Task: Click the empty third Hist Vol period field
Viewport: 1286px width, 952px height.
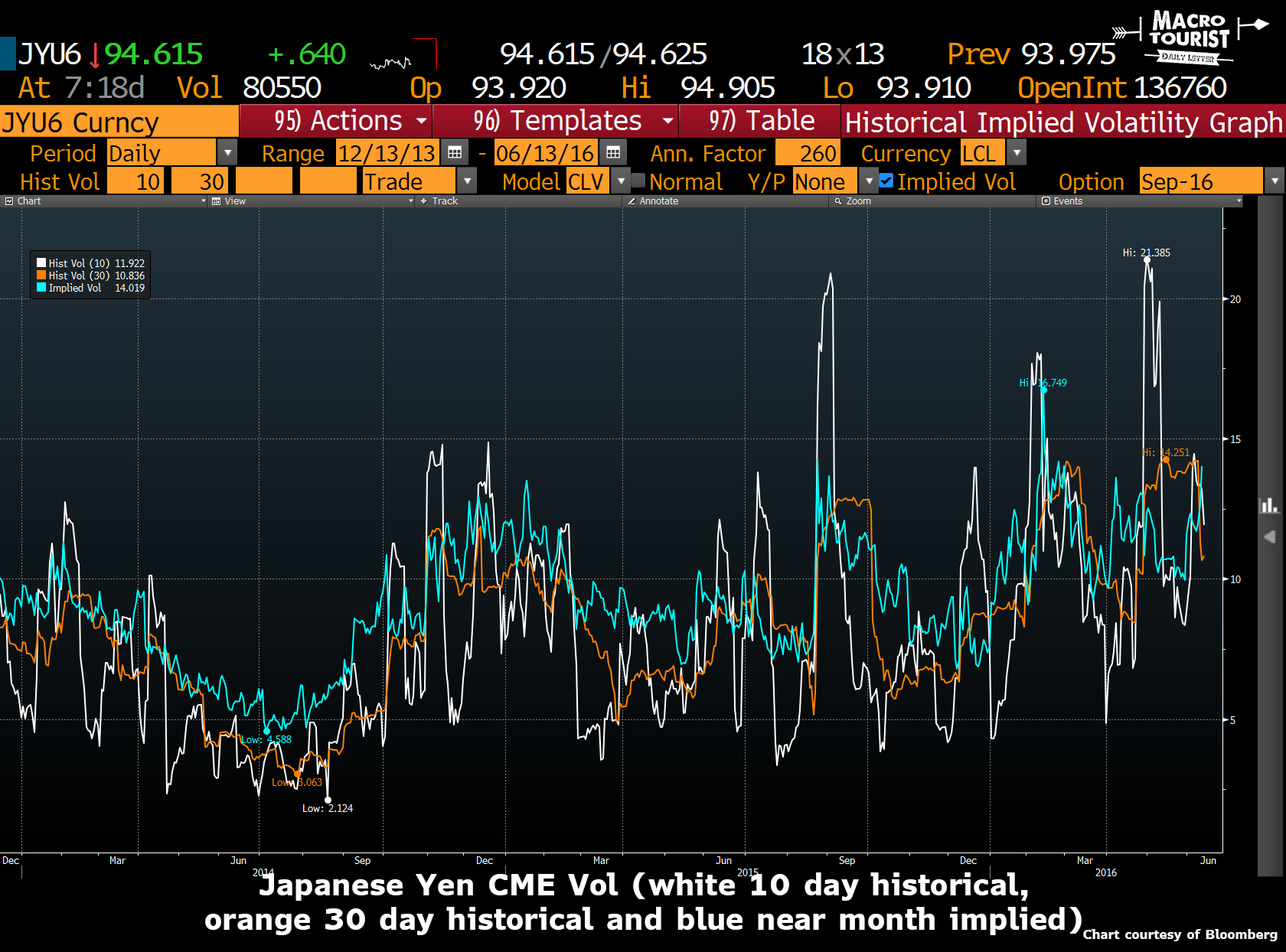Action: (x=264, y=181)
